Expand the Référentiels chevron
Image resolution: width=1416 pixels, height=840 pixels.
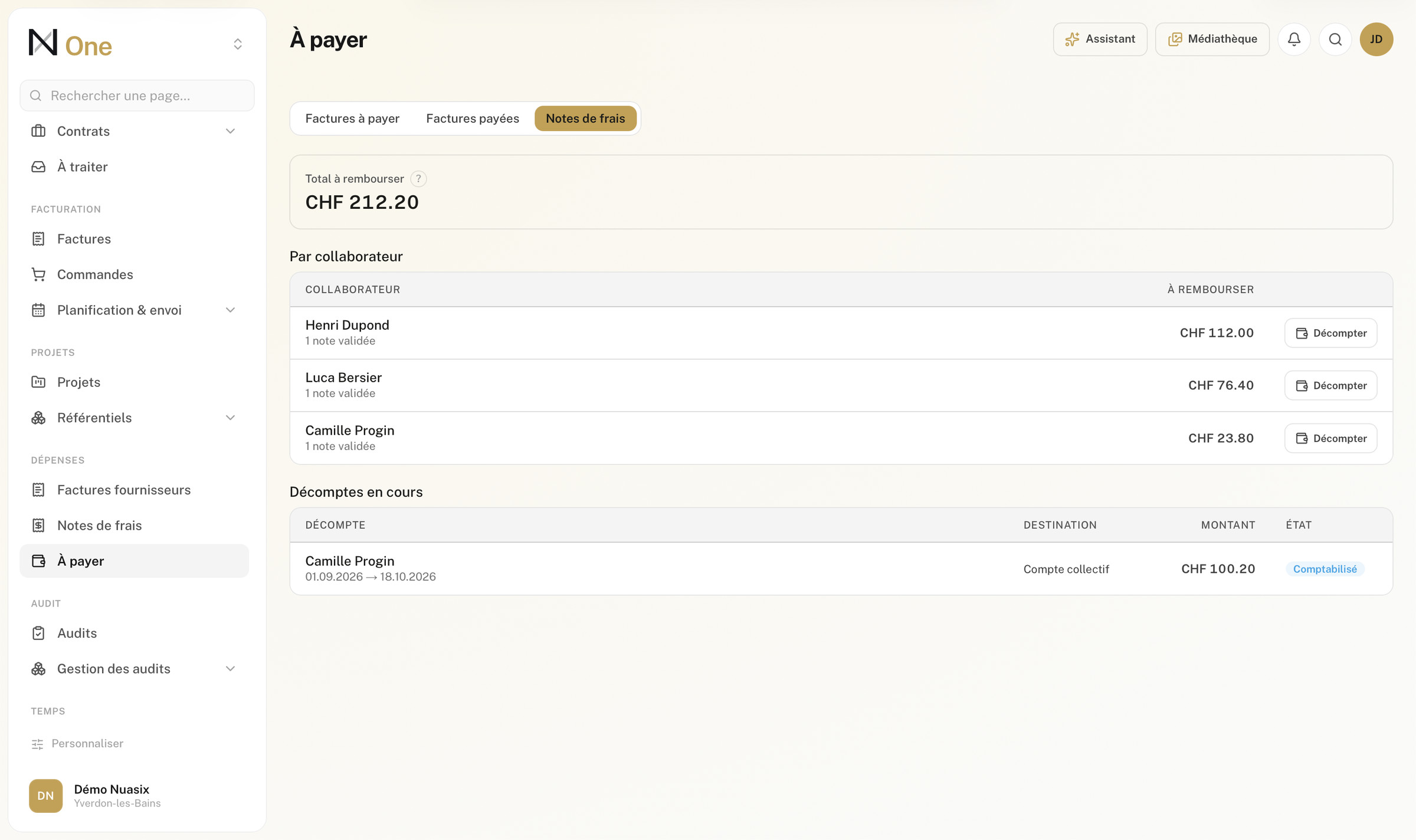pos(231,418)
